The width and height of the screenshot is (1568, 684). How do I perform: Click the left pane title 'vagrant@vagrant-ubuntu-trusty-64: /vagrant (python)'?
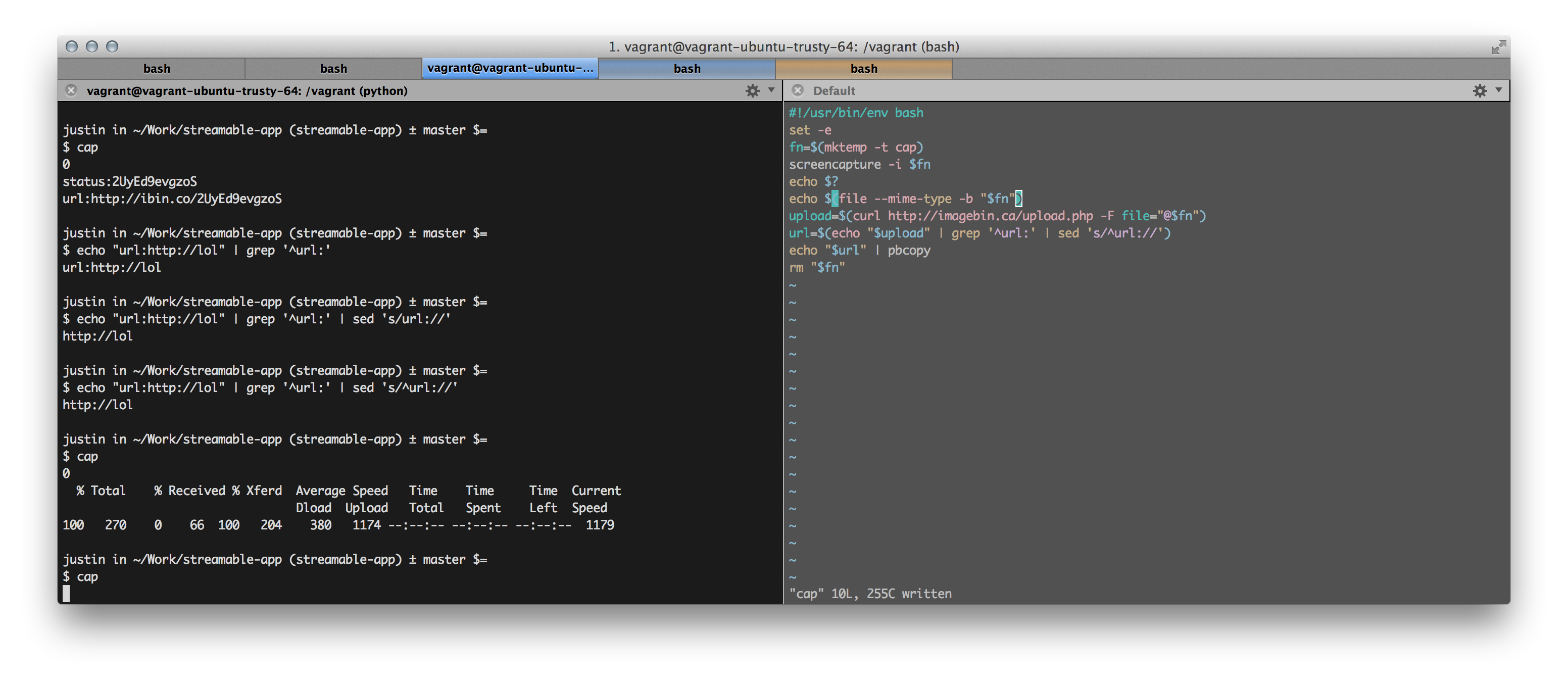(247, 90)
